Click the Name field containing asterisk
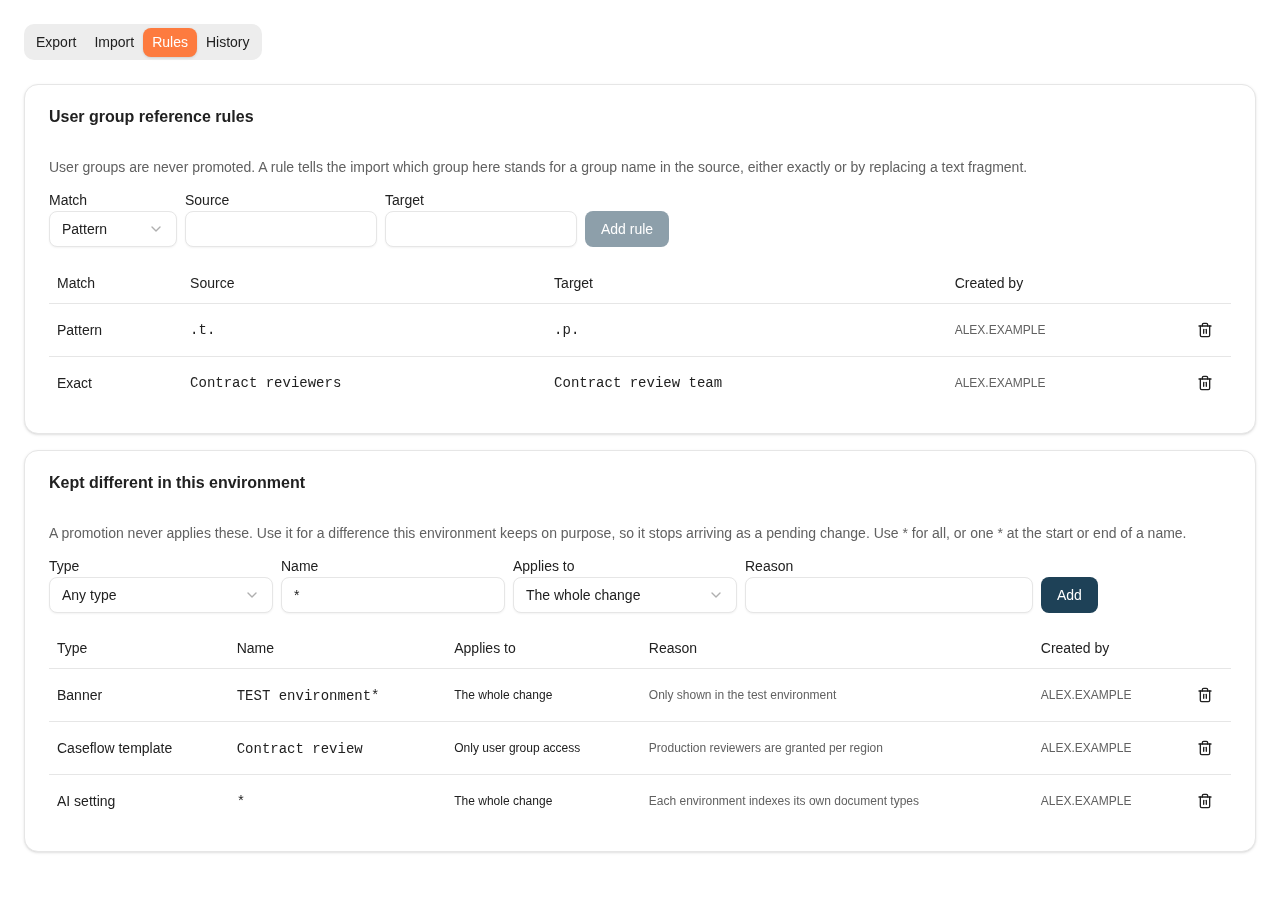This screenshot has height=900, width=1280. coord(393,595)
